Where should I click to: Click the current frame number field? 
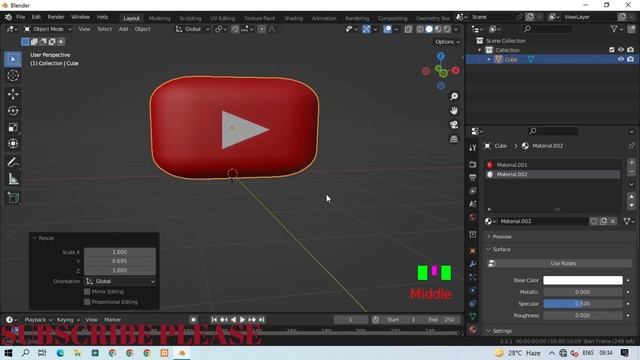point(350,320)
